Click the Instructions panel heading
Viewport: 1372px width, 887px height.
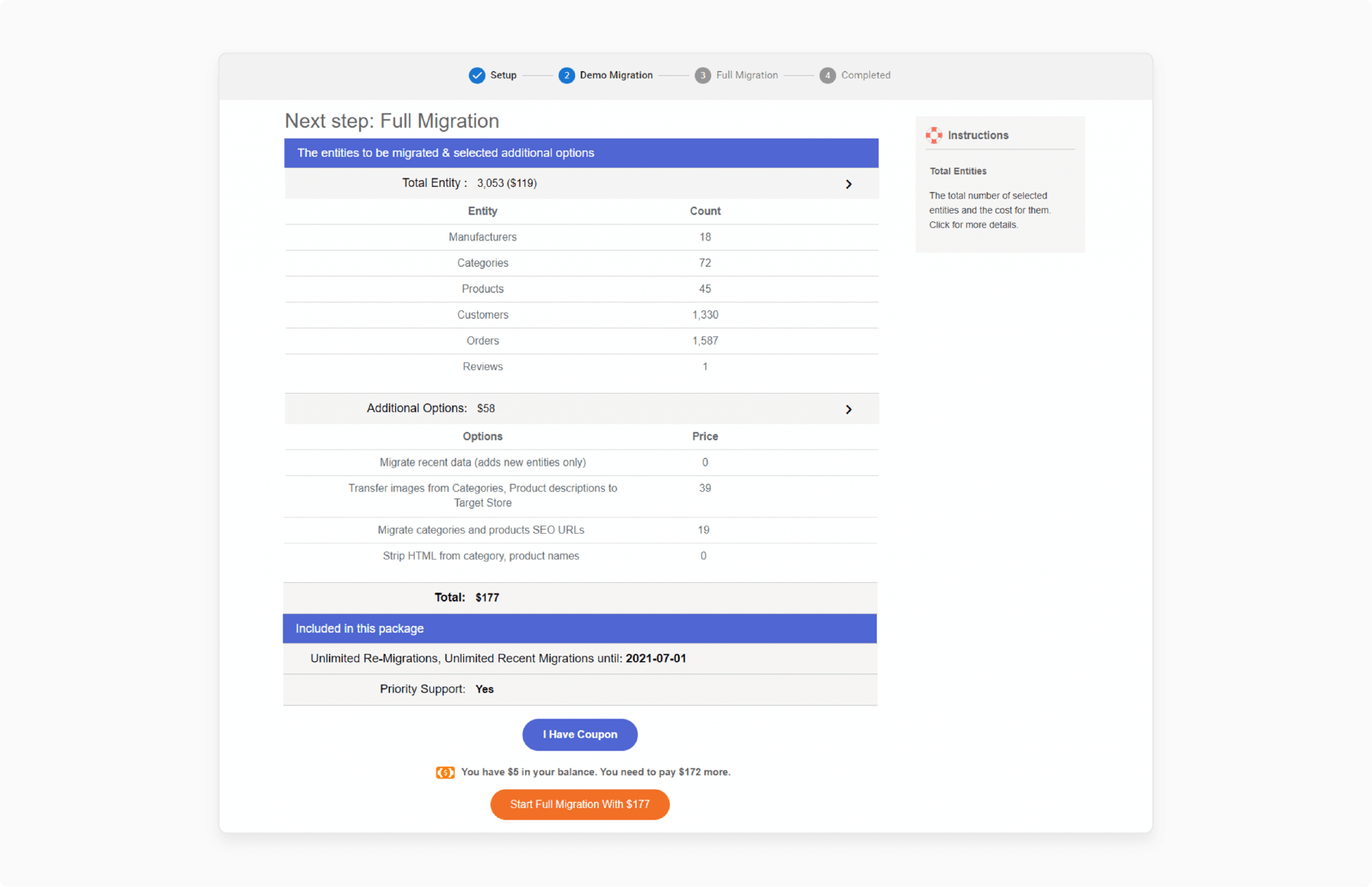[978, 136]
